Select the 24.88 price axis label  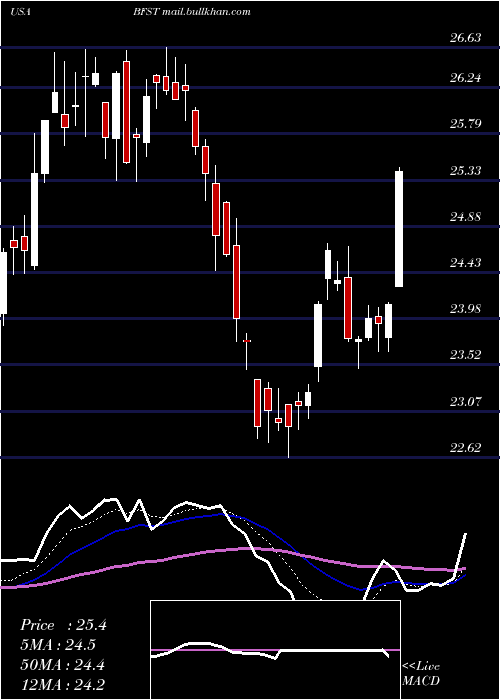[466, 217]
